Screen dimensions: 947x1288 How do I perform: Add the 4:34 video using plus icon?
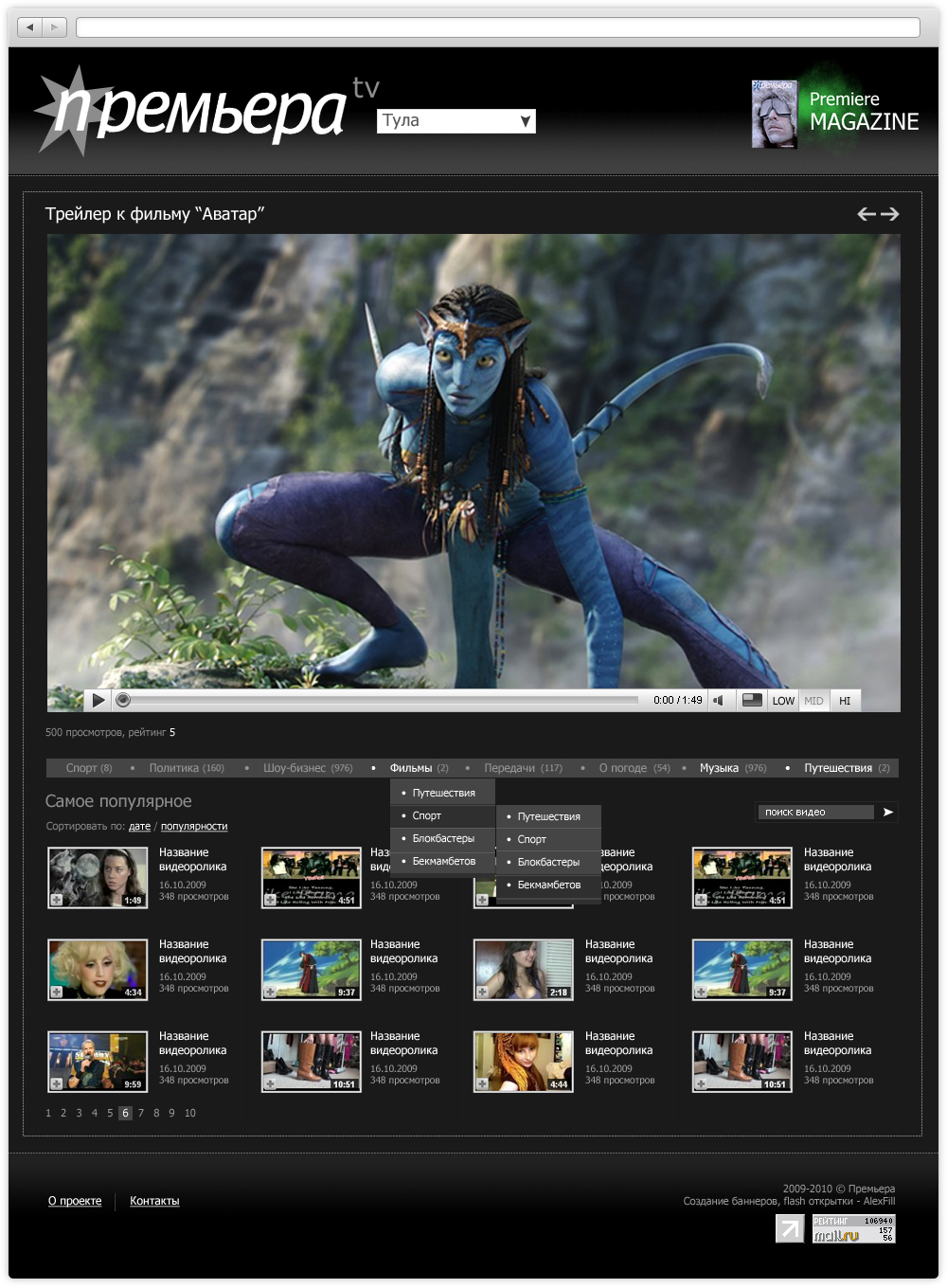pos(57,992)
